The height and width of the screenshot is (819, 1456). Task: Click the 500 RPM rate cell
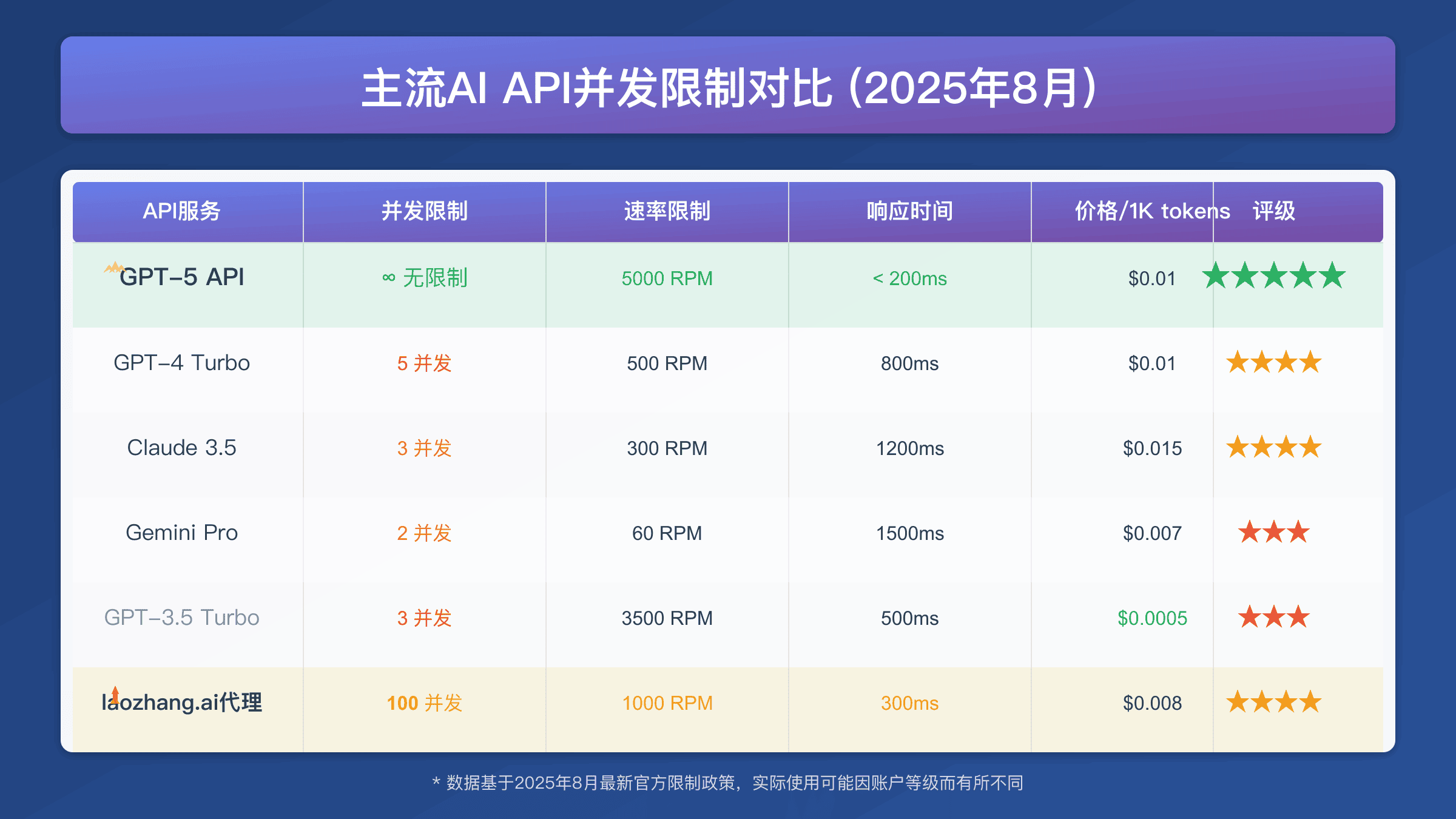tap(667, 363)
